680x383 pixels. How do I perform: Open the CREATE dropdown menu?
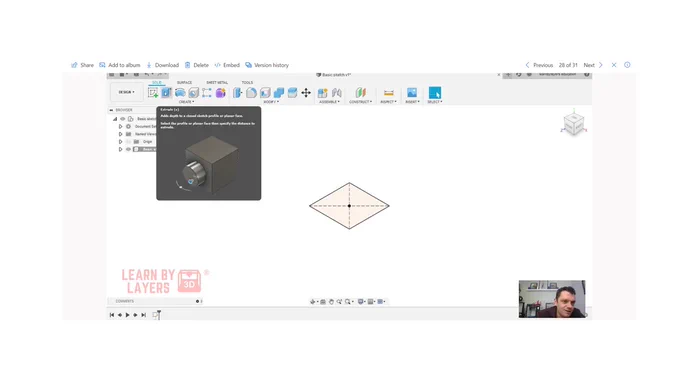tap(186, 102)
